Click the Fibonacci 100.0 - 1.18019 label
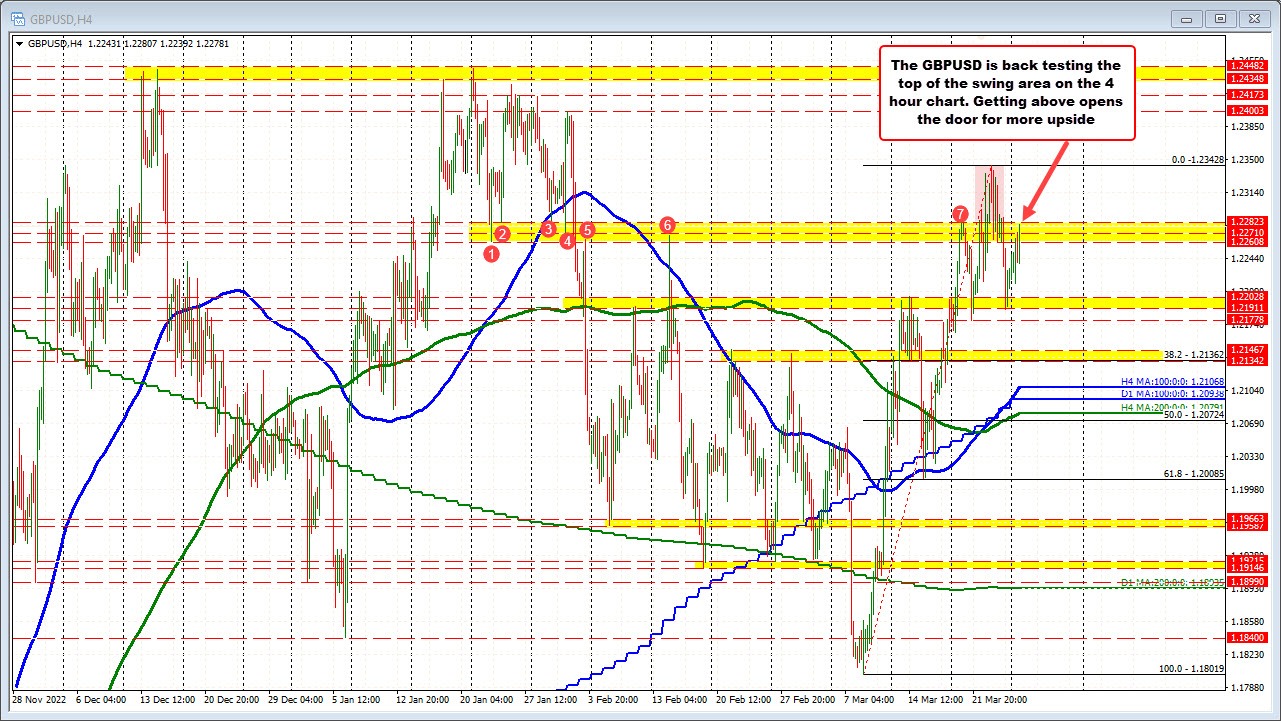1281x721 pixels. pos(1192,669)
